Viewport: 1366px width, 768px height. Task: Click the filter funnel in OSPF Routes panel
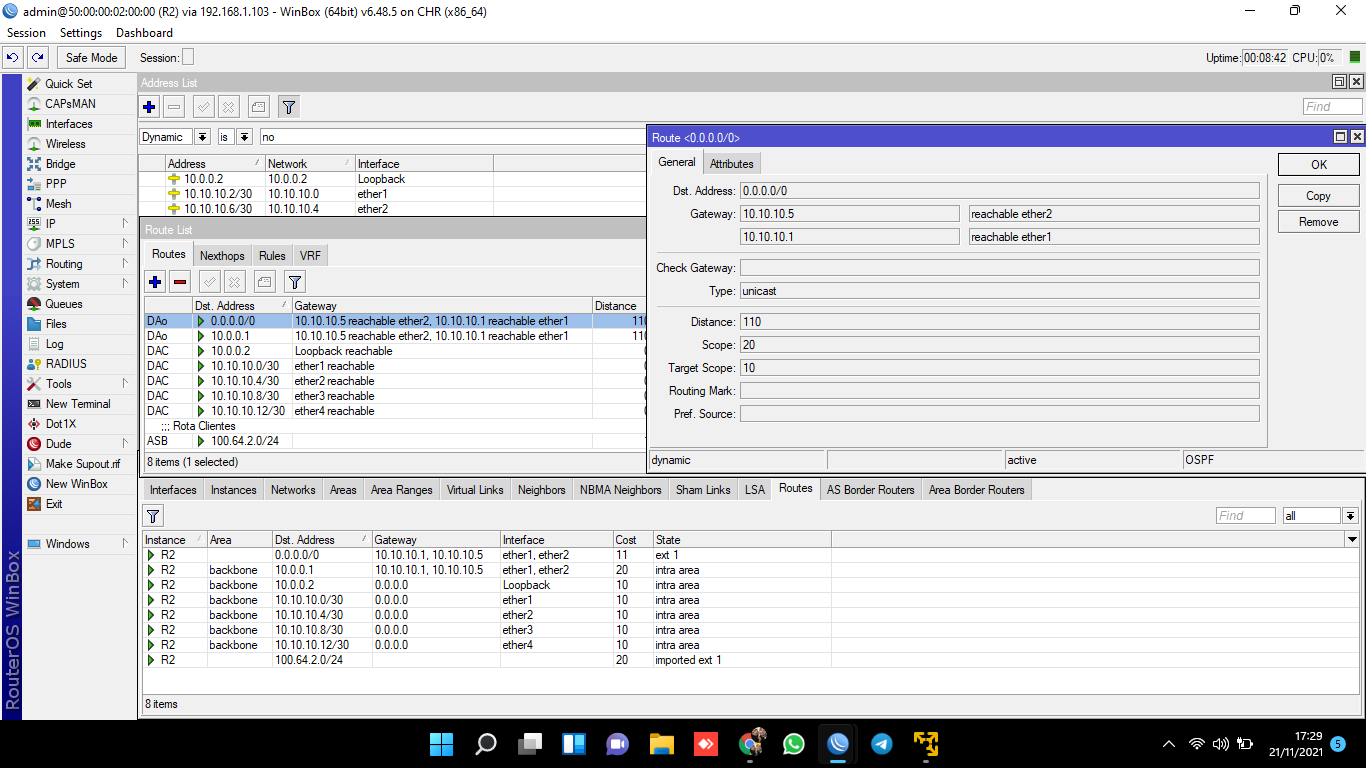(153, 516)
